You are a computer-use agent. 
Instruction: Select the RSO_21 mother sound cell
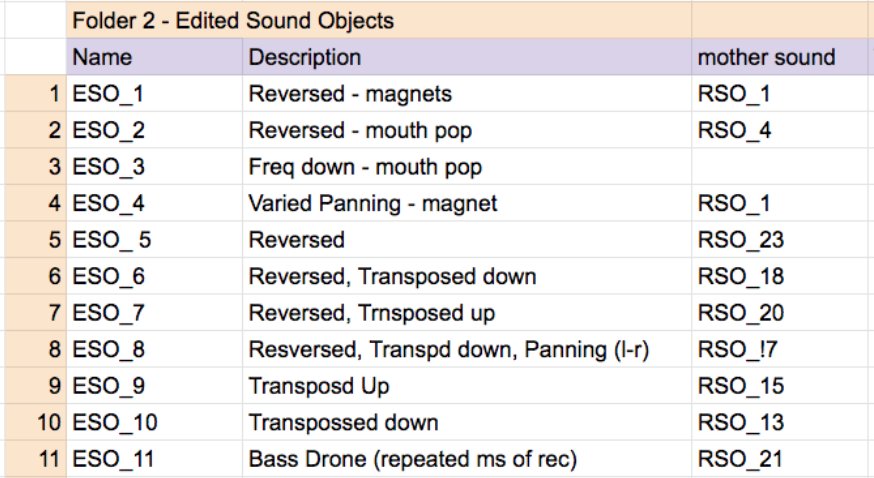point(781,459)
